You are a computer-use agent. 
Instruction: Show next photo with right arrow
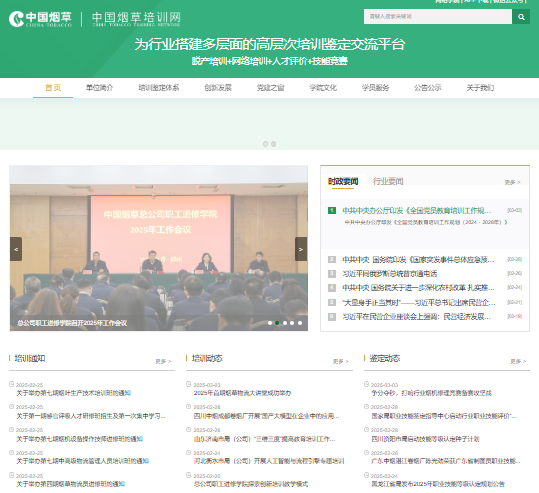301,249
